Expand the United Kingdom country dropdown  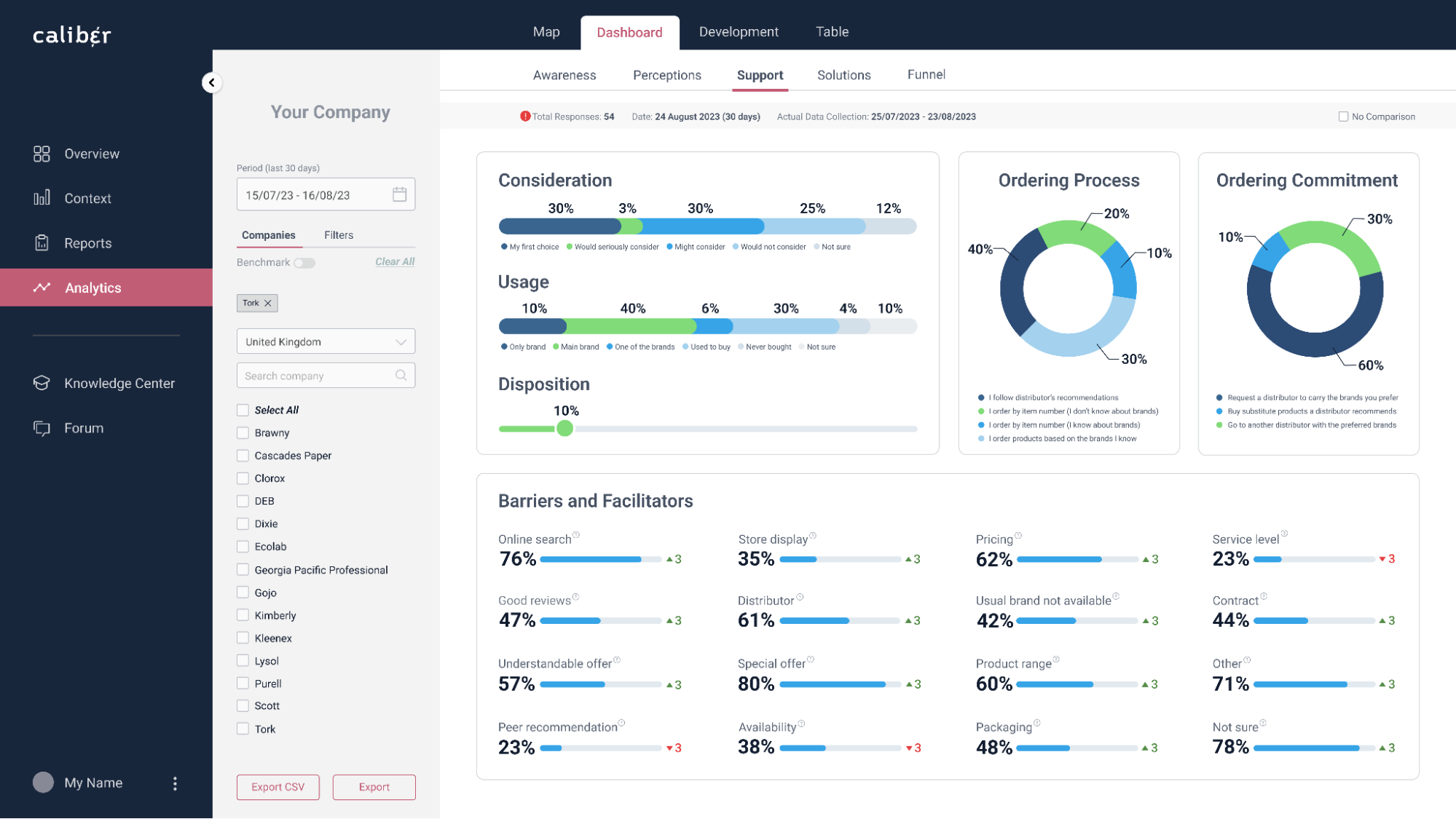click(326, 341)
